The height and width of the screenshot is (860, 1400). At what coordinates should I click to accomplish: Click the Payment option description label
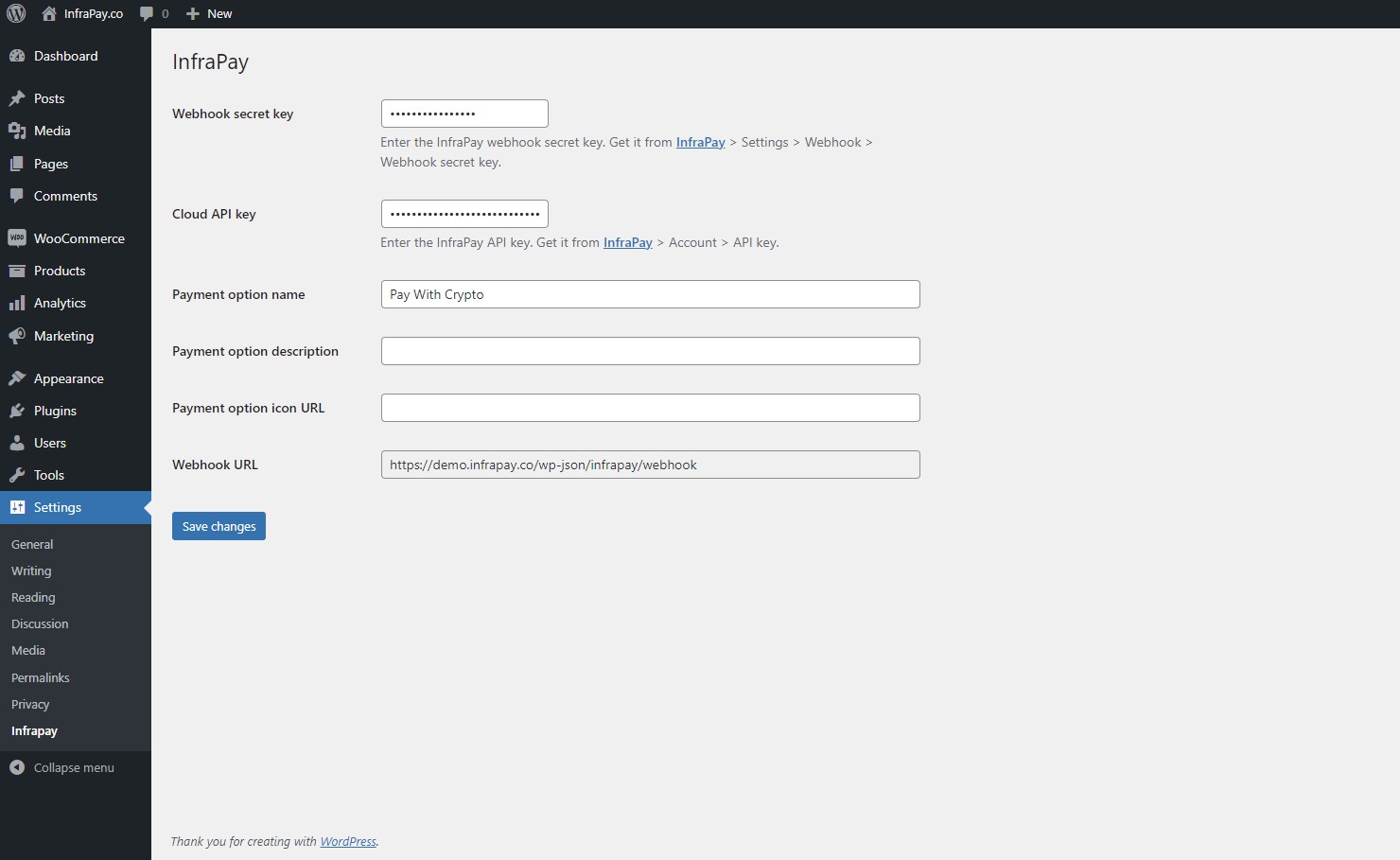pyautogui.click(x=255, y=351)
